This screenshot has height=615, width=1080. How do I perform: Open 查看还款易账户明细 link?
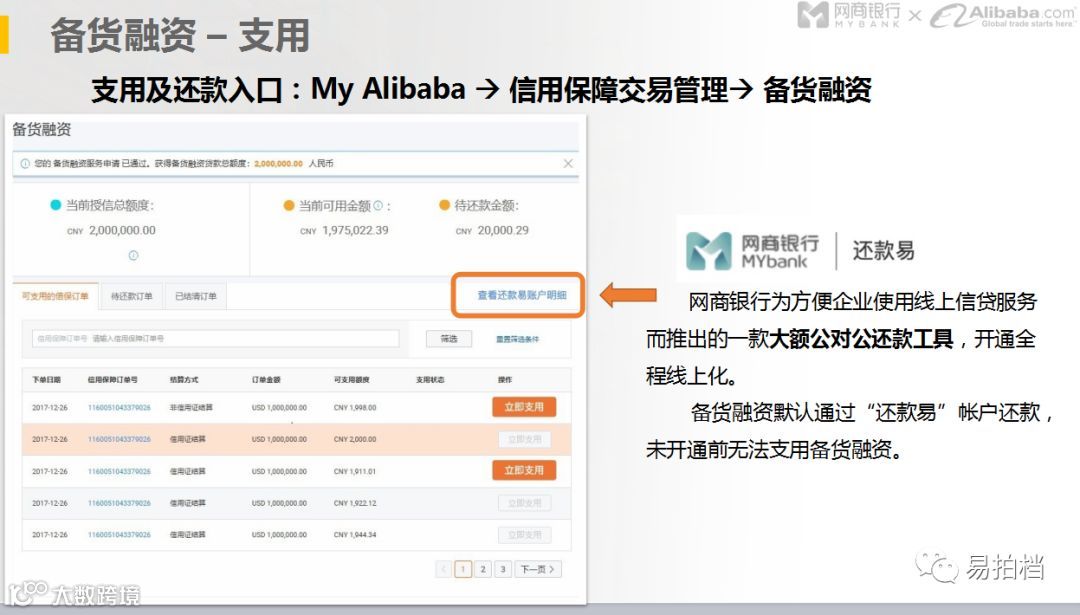[521, 295]
